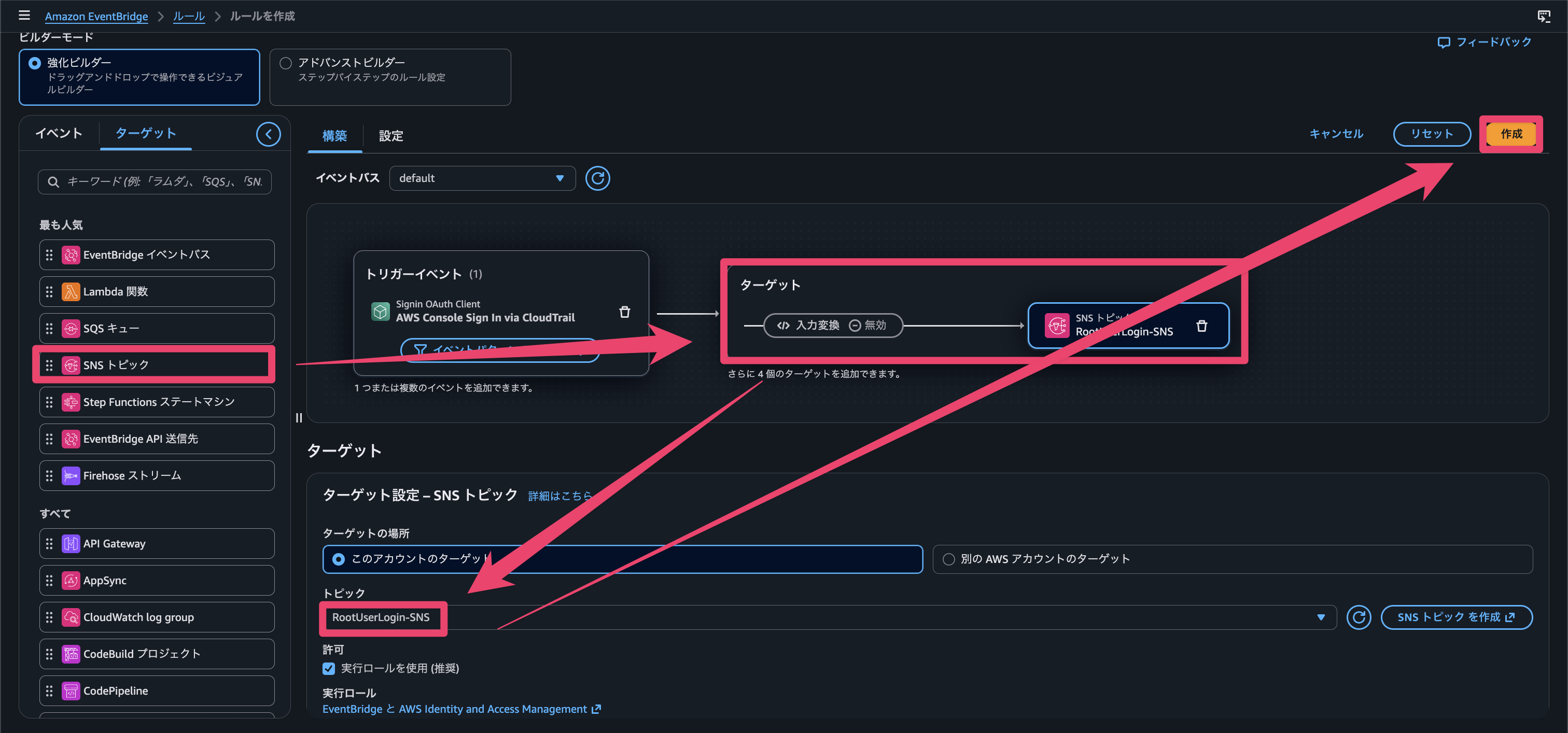Image resolution: width=1568 pixels, height=733 pixels.
Task: Refresh the SNS topic list
Action: point(1358,617)
